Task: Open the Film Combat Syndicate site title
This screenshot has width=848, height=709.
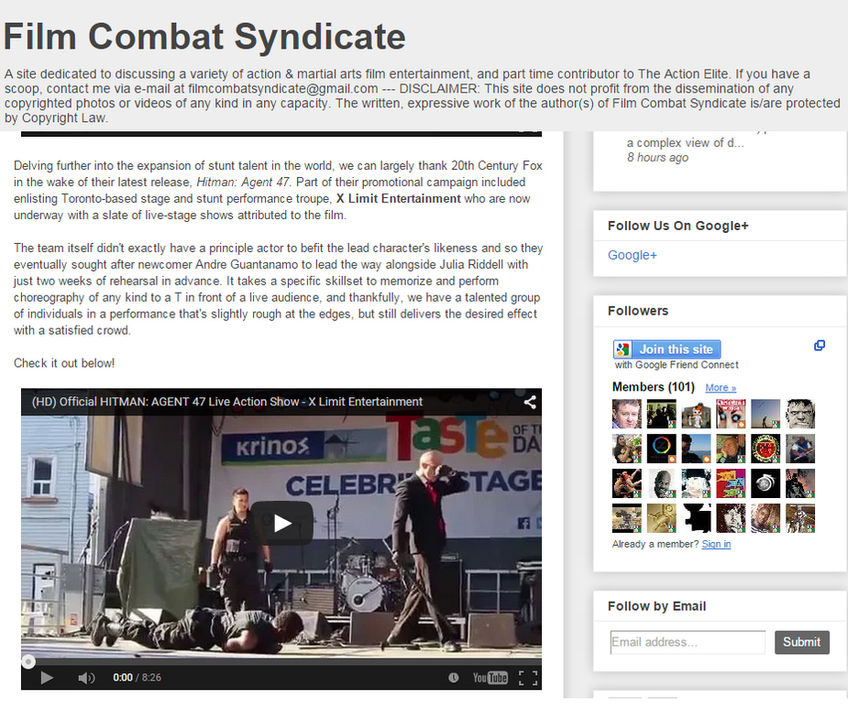Action: 204,37
